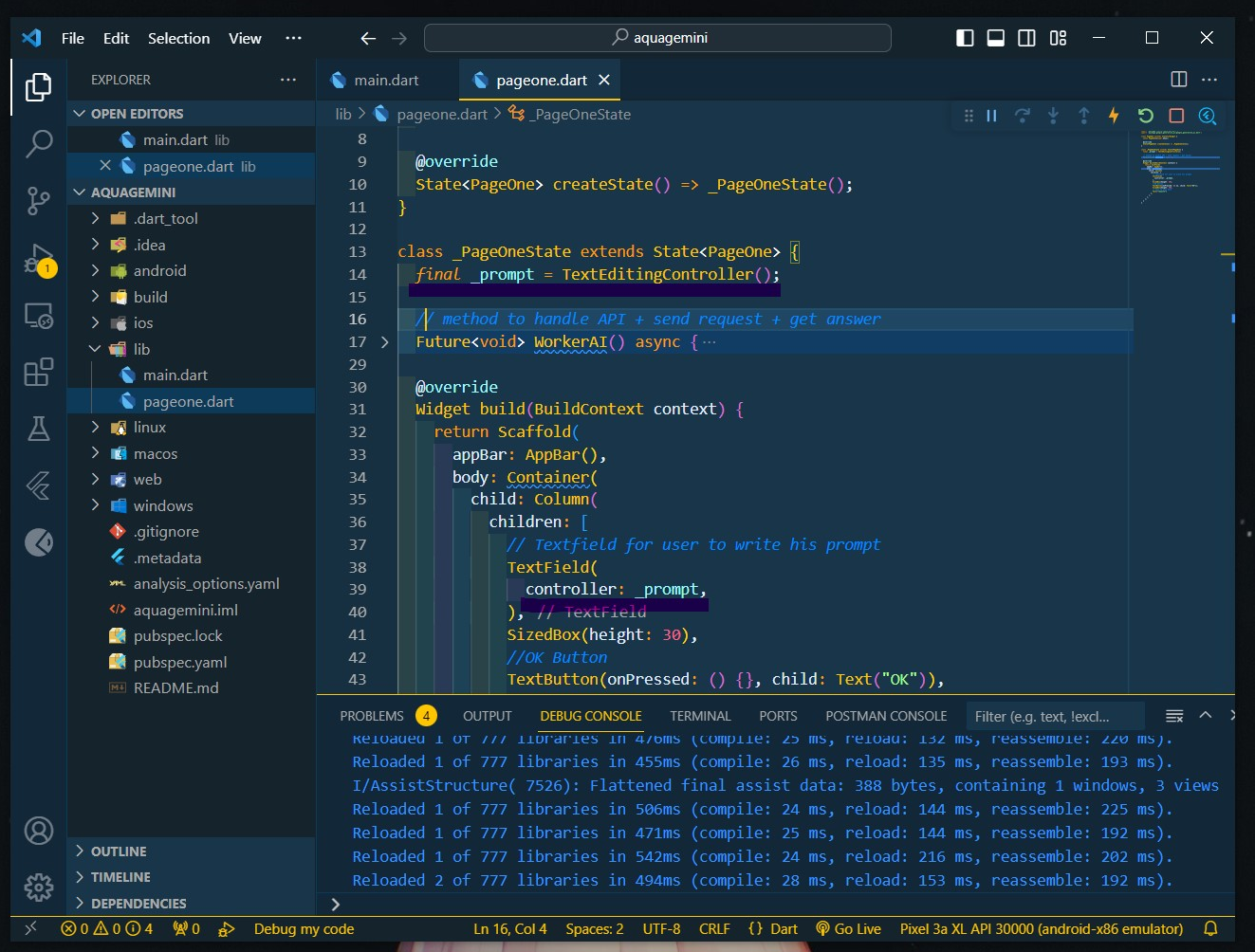Pause the debug session
The height and width of the screenshot is (952, 1255).
(991, 116)
